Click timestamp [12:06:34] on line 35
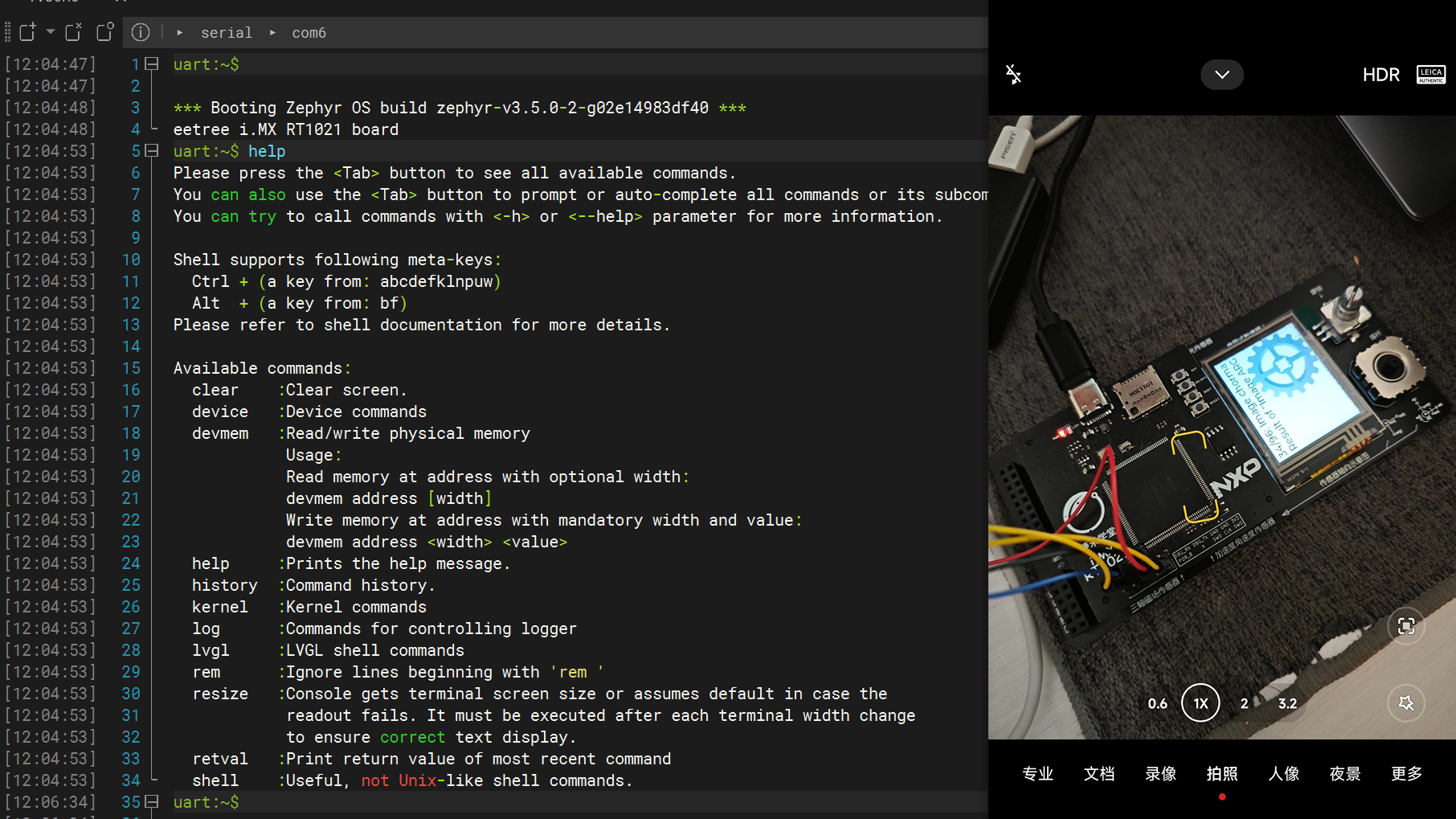Image resolution: width=1456 pixels, height=819 pixels. (50, 802)
